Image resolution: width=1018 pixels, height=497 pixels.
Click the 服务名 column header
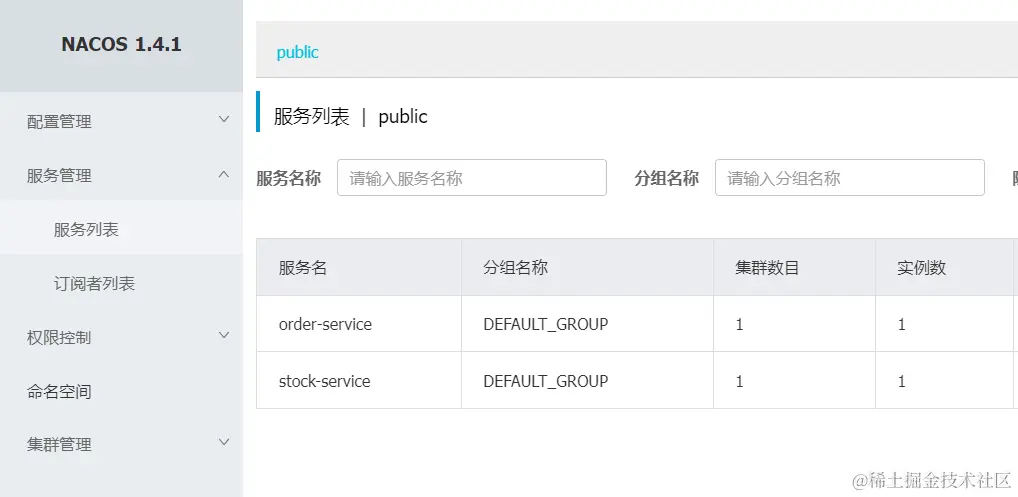click(303, 268)
